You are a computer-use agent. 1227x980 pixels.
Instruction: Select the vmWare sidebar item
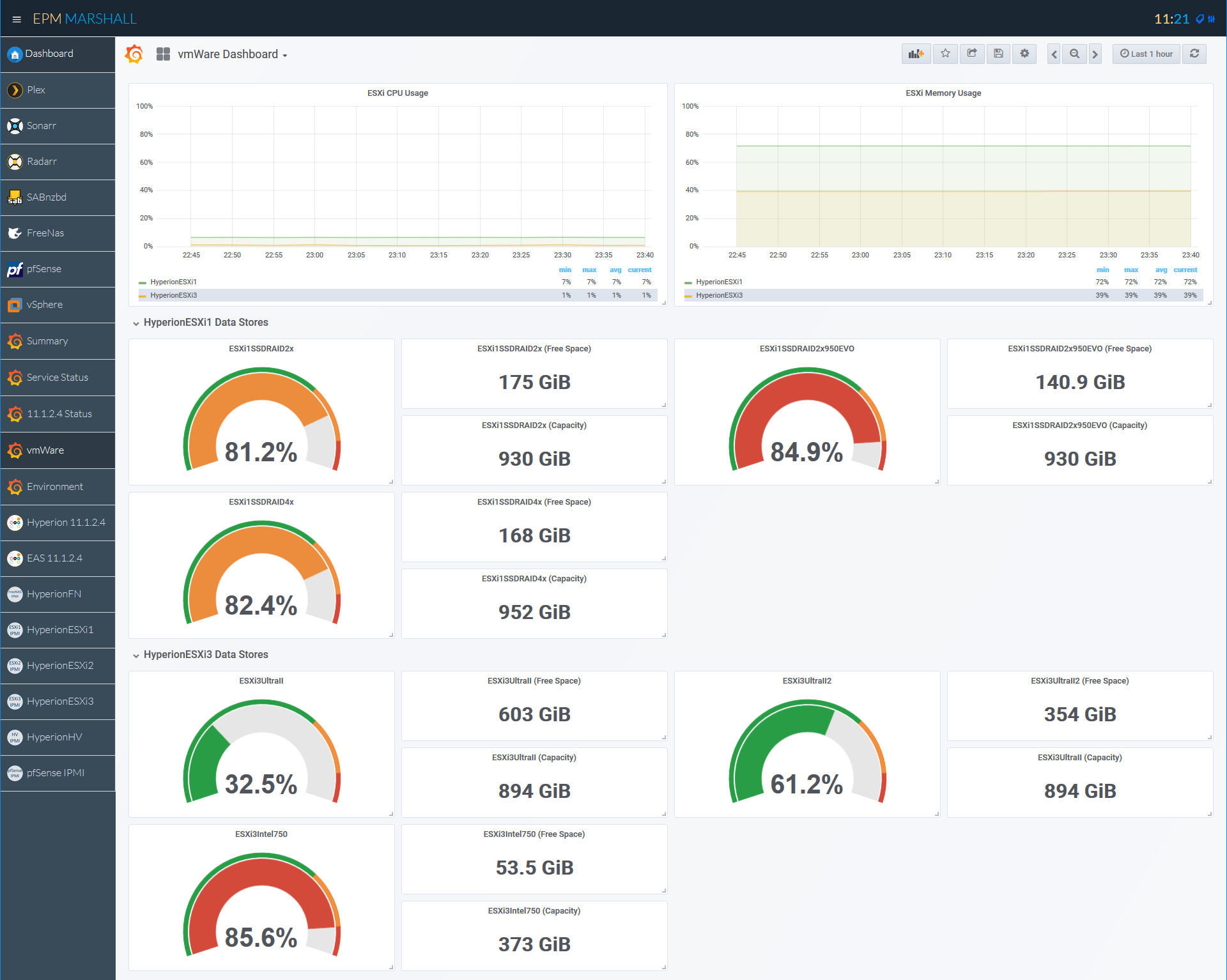[x=58, y=450]
